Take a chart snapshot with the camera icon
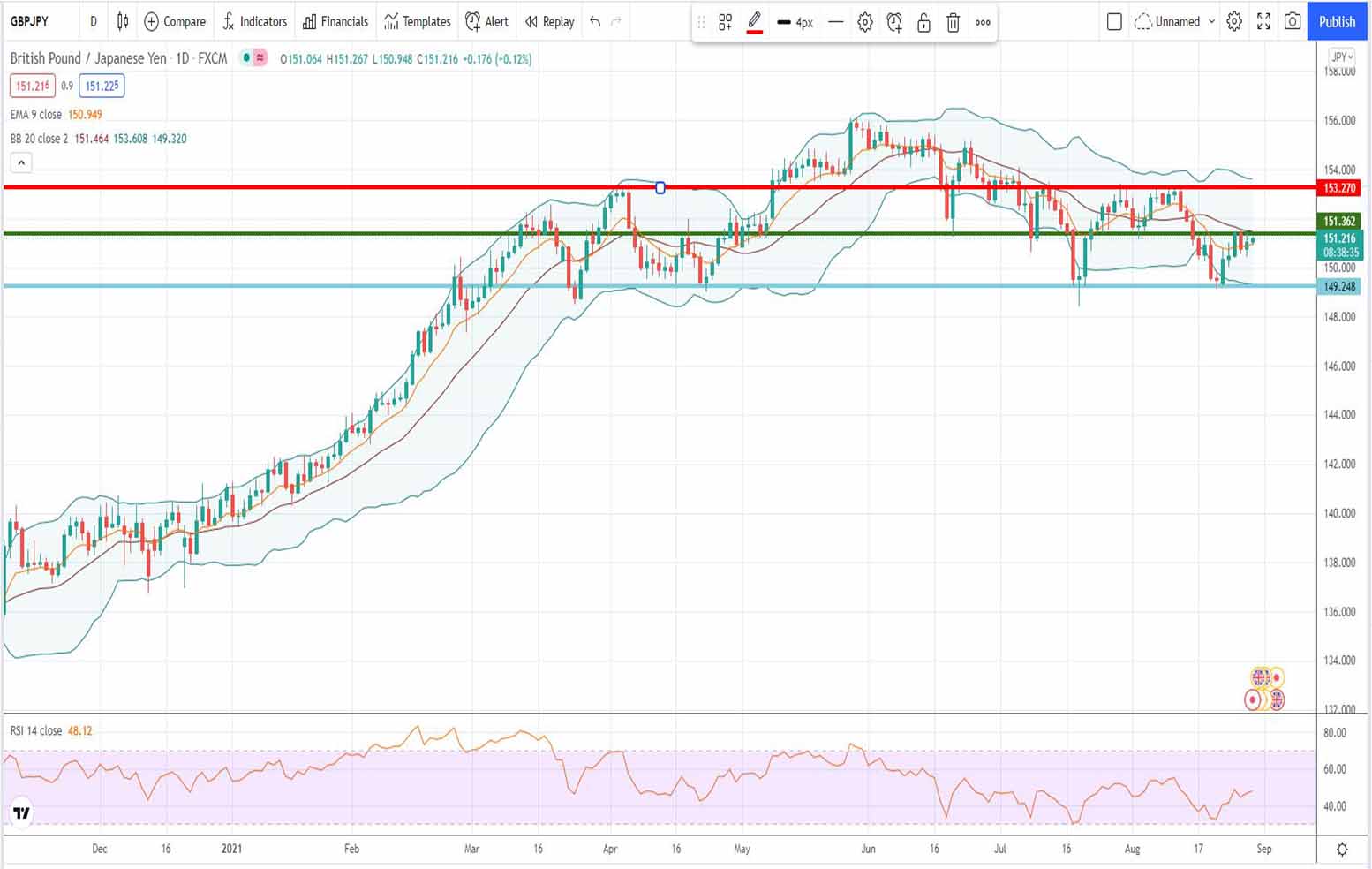 (x=1293, y=21)
